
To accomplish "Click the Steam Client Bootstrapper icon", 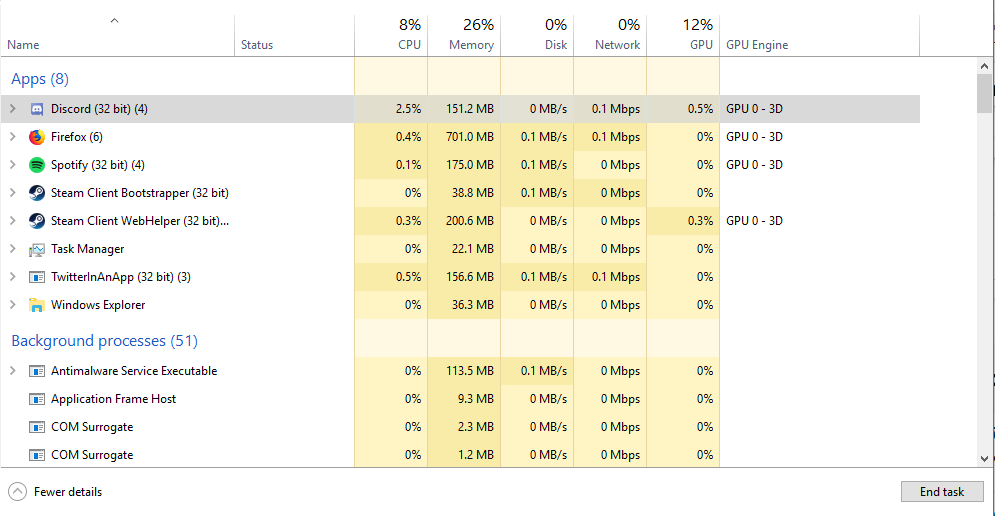I will pos(37,193).
